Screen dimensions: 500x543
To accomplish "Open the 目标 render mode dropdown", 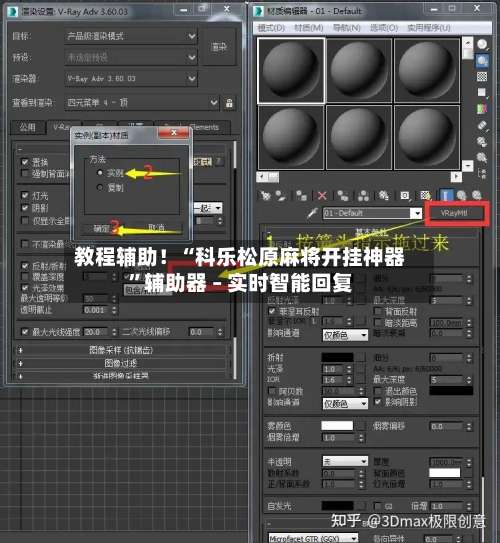I will coord(131,36).
